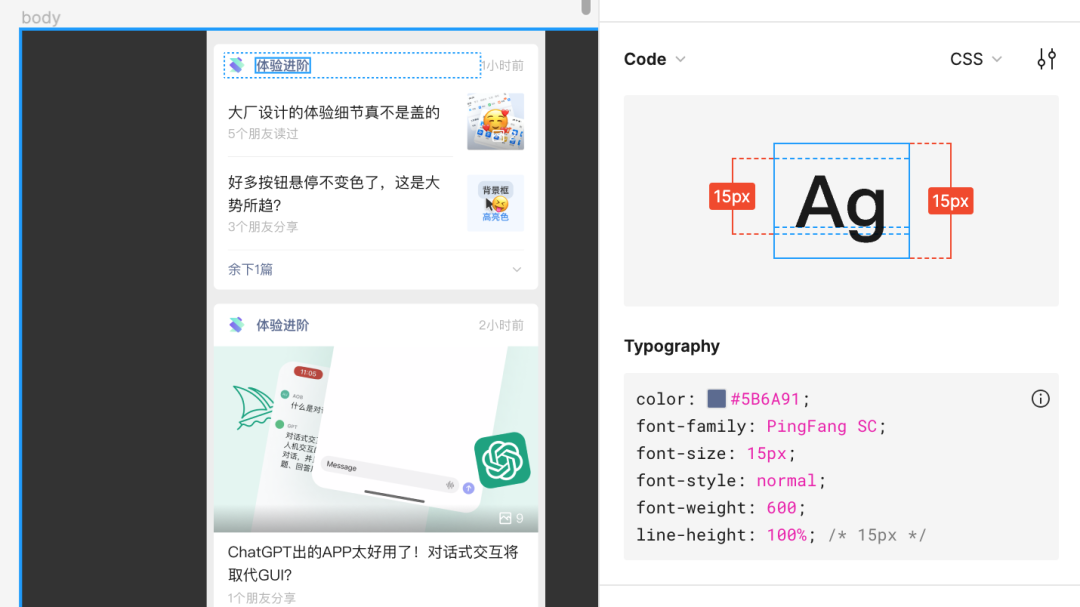This screenshot has width=1080, height=607.
Task: Click the avatar icon beside the 2小时前 post
Action: (x=236, y=325)
